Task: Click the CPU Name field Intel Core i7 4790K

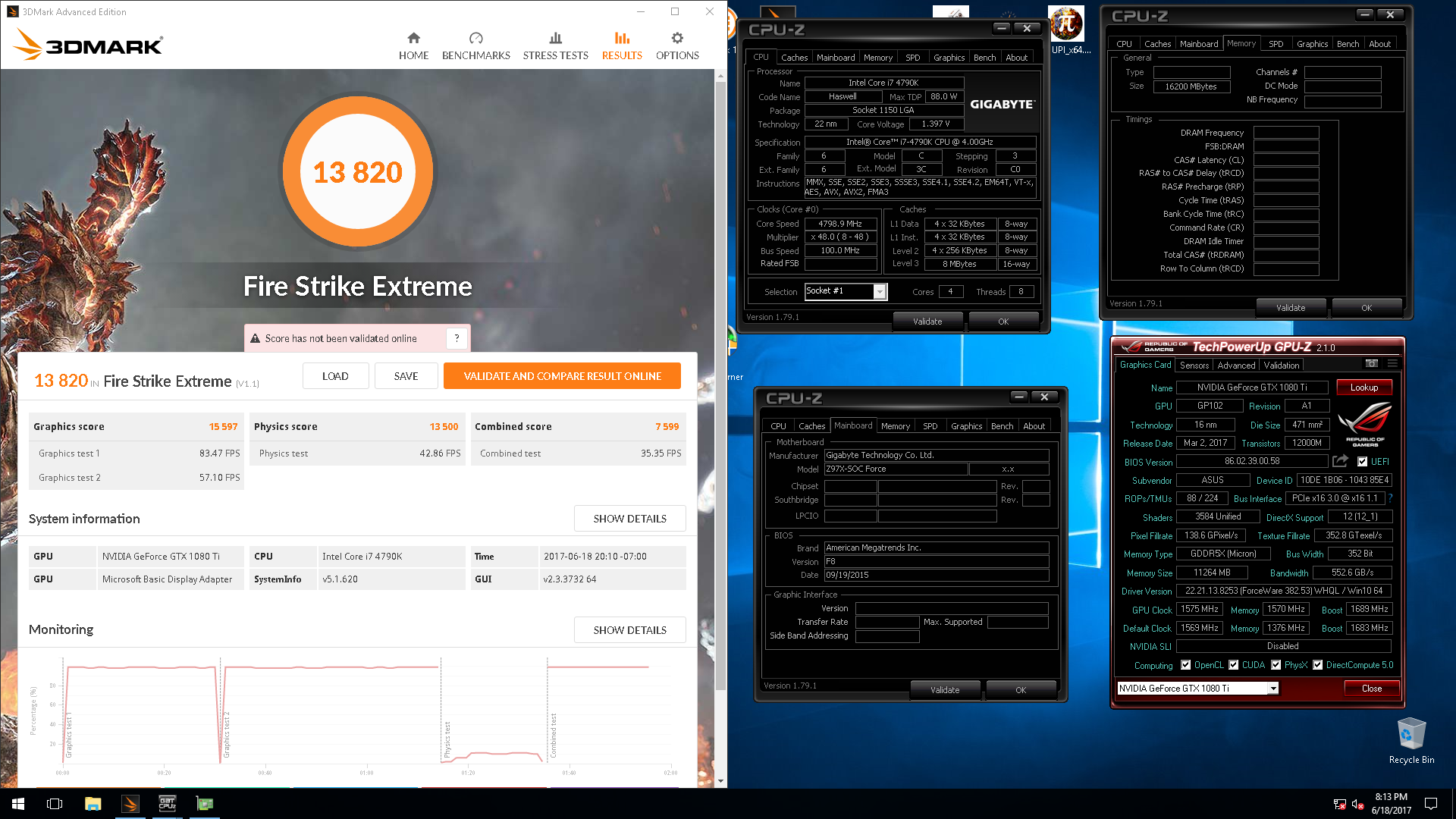Action: [x=883, y=83]
